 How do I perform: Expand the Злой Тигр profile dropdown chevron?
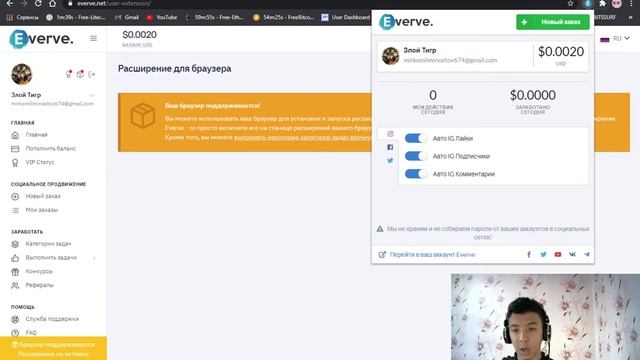tap(92, 96)
